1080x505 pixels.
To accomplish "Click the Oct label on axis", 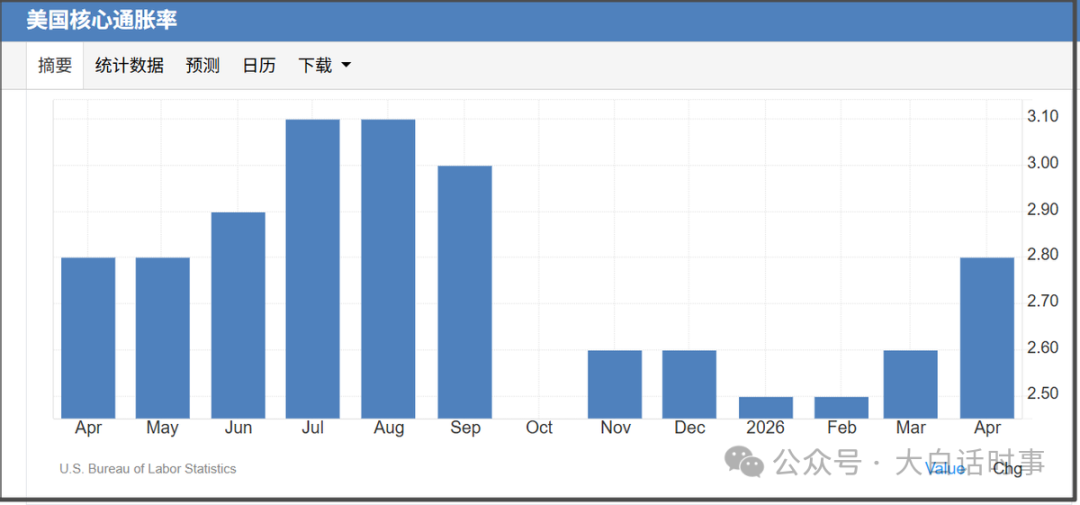I will 539,428.
